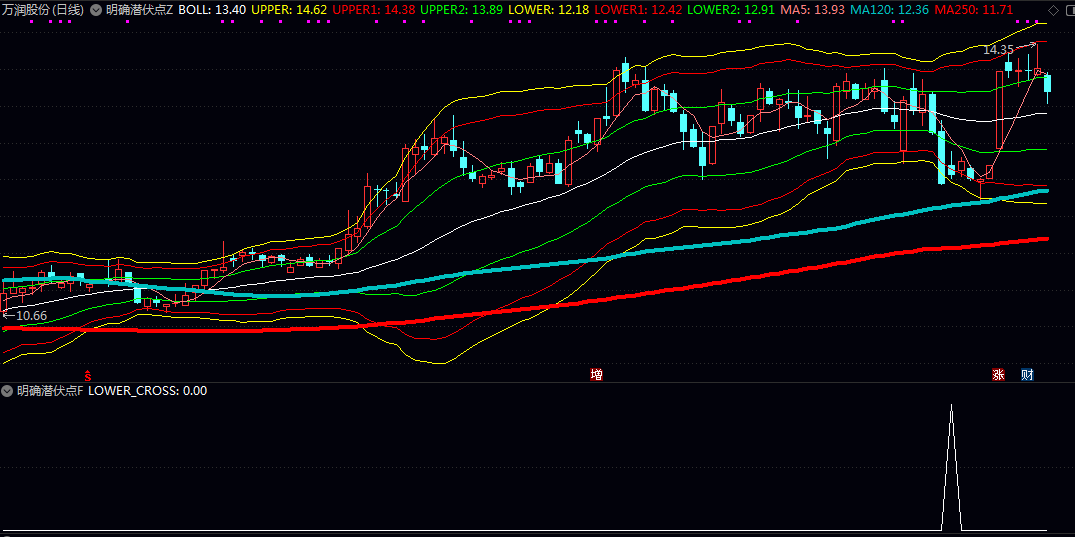Select the MA5: 13.93 label
Screen dimensions: 1075x537
(x=810, y=10)
